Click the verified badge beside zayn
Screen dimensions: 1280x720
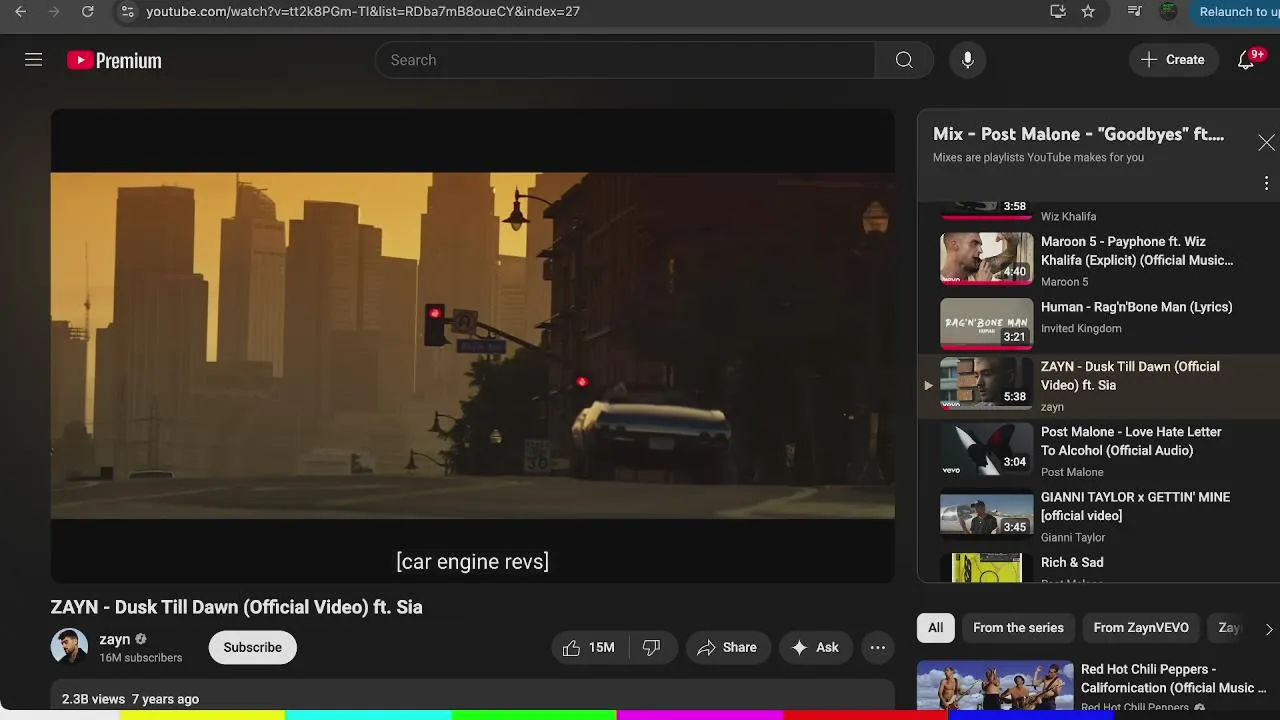coord(141,639)
